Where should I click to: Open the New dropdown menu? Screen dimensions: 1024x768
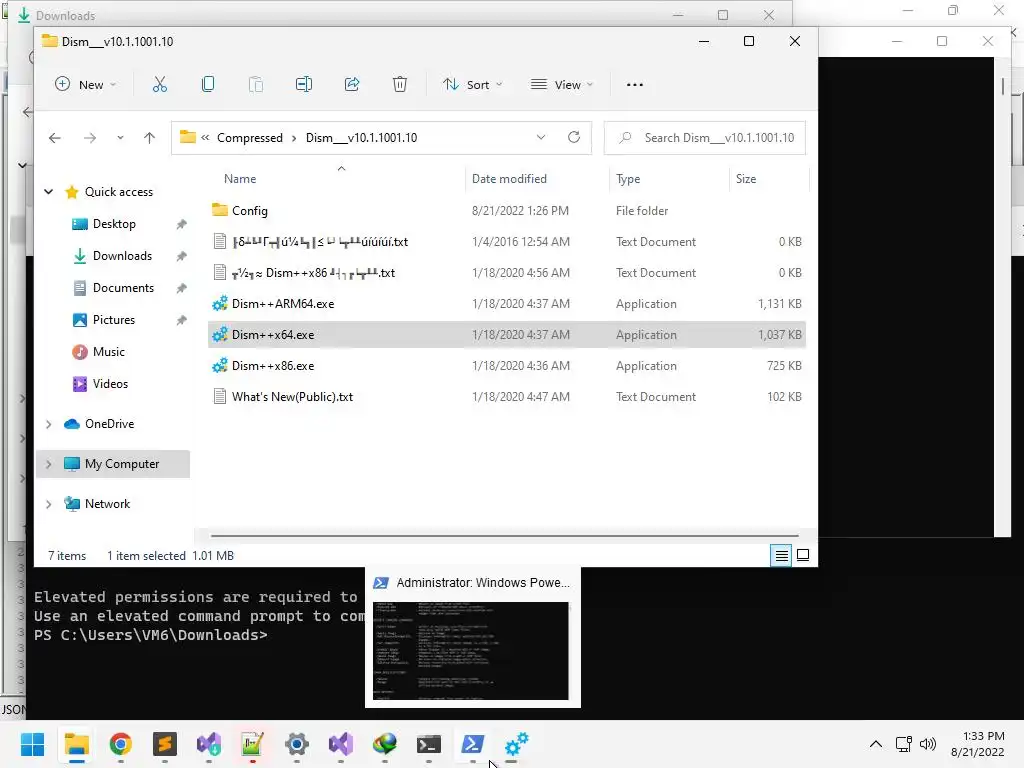point(86,84)
